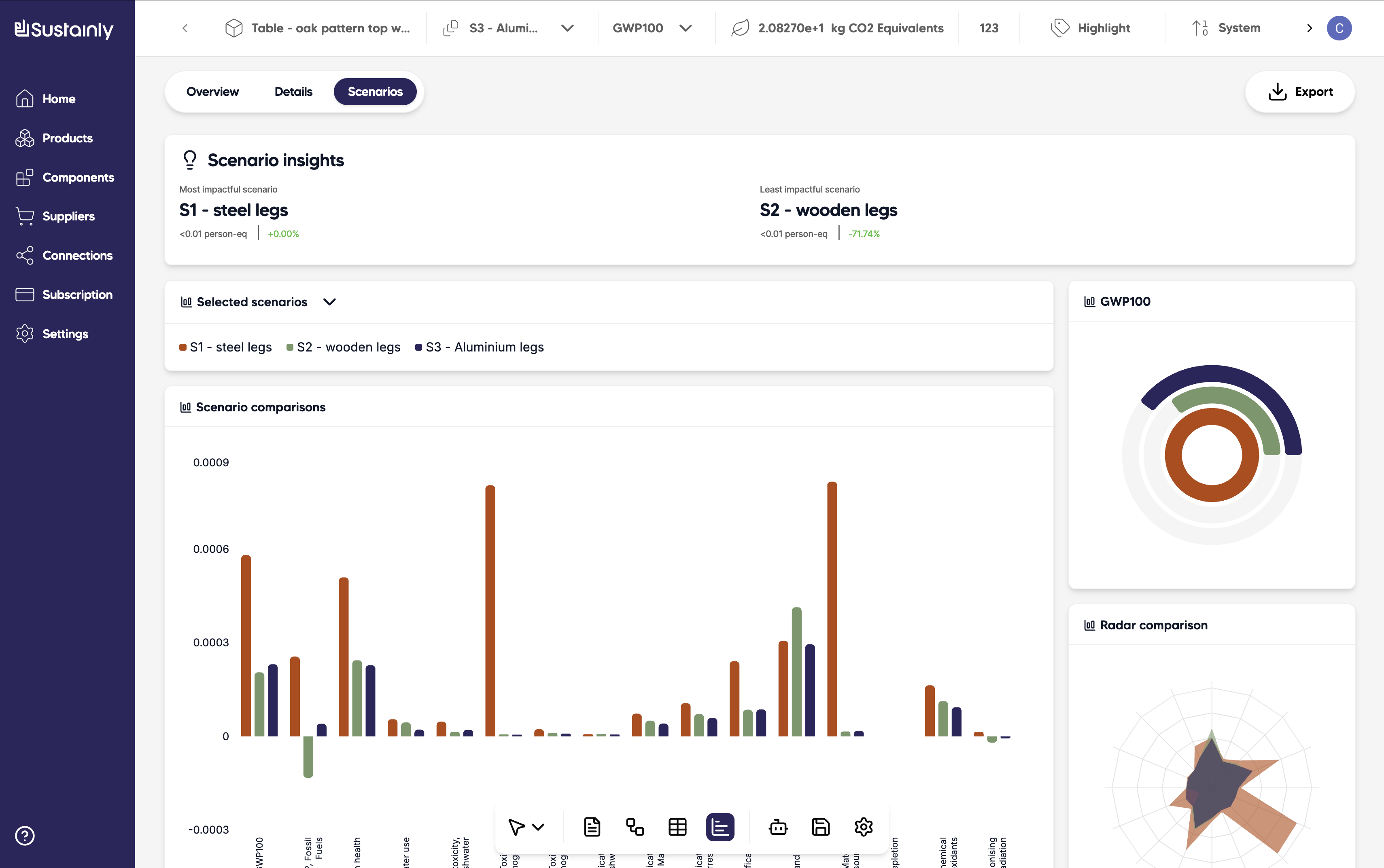1384x868 pixels.
Task: Open the flow diagram view icon
Action: 635,827
